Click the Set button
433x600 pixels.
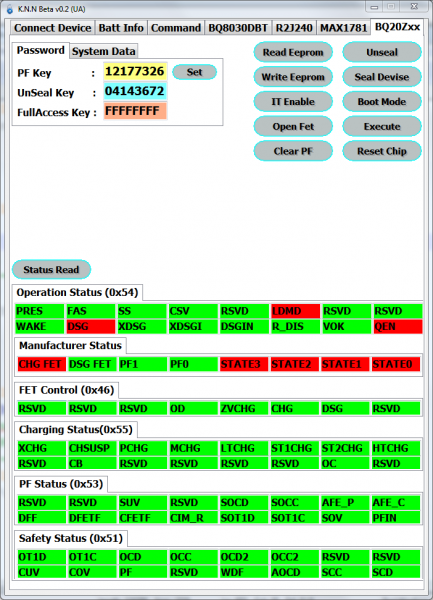tap(194, 72)
